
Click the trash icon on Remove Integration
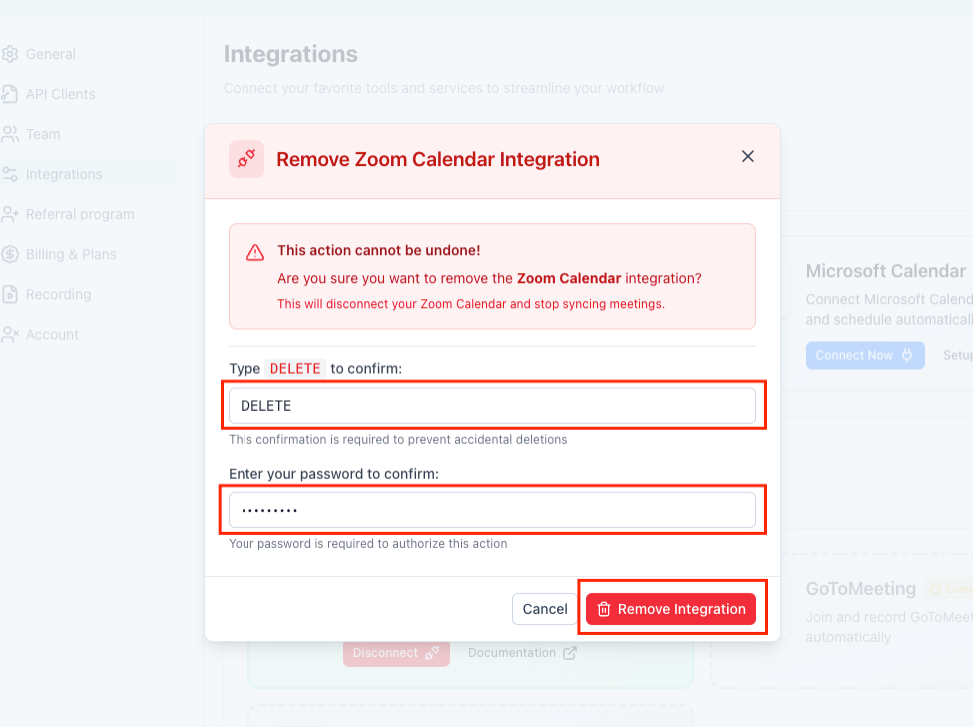pos(605,609)
